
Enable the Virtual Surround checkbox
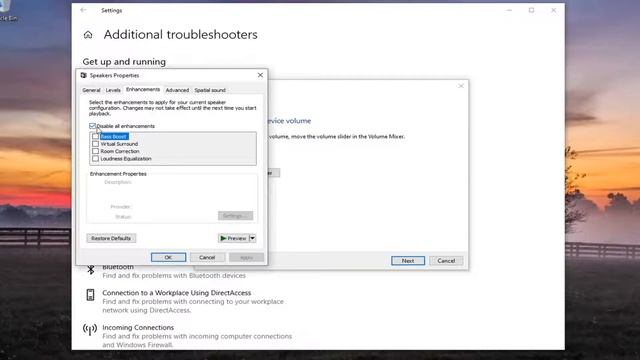[x=96, y=144]
